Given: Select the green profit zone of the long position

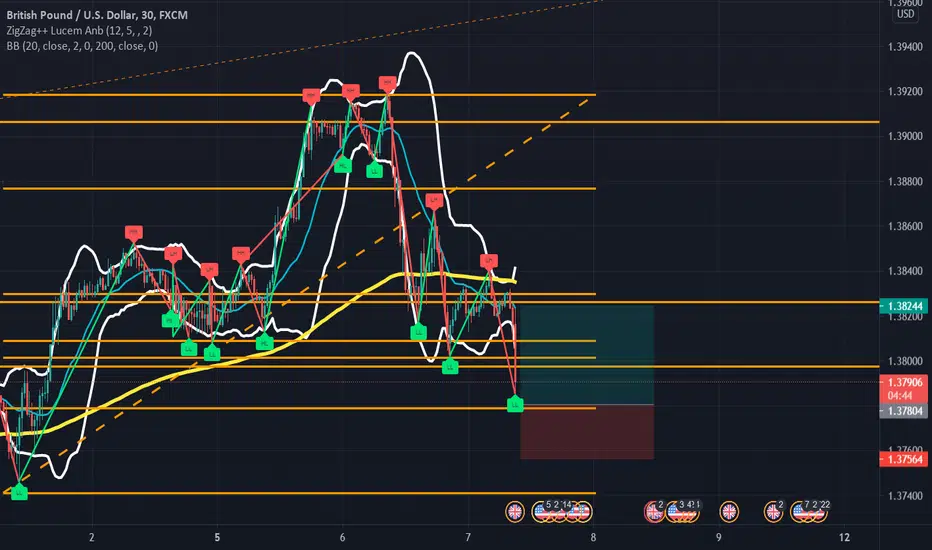Looking at the screenshot, I should (x=587, y=355).
